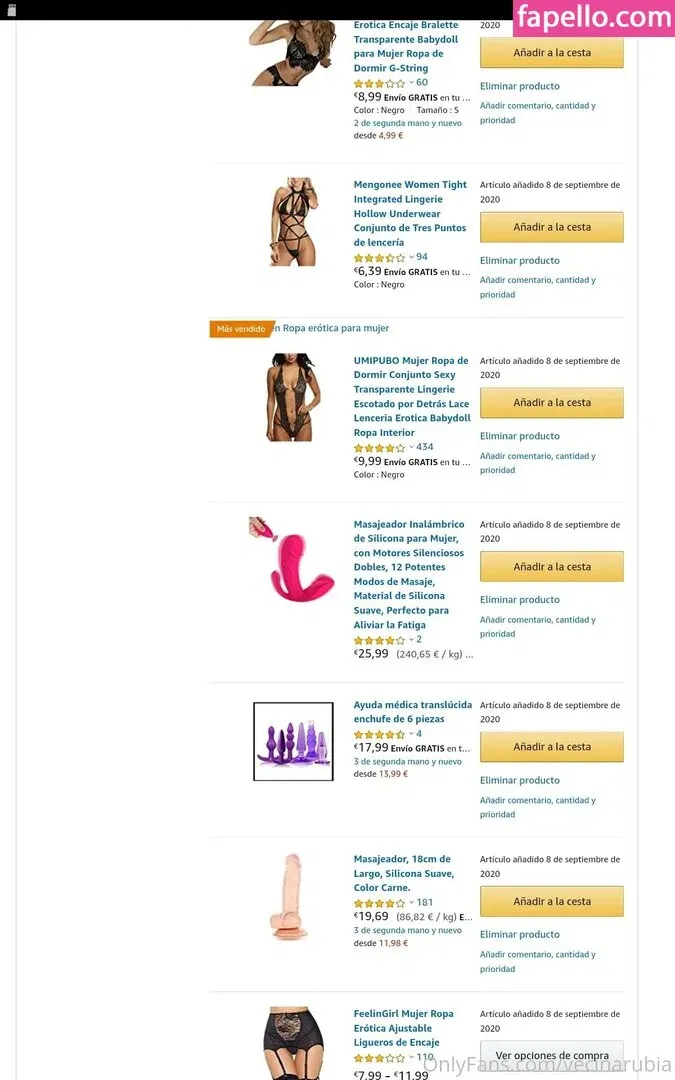
Task: Open the FeelinGirl Mujer Ropa product title
Action: coord(404,1028)
